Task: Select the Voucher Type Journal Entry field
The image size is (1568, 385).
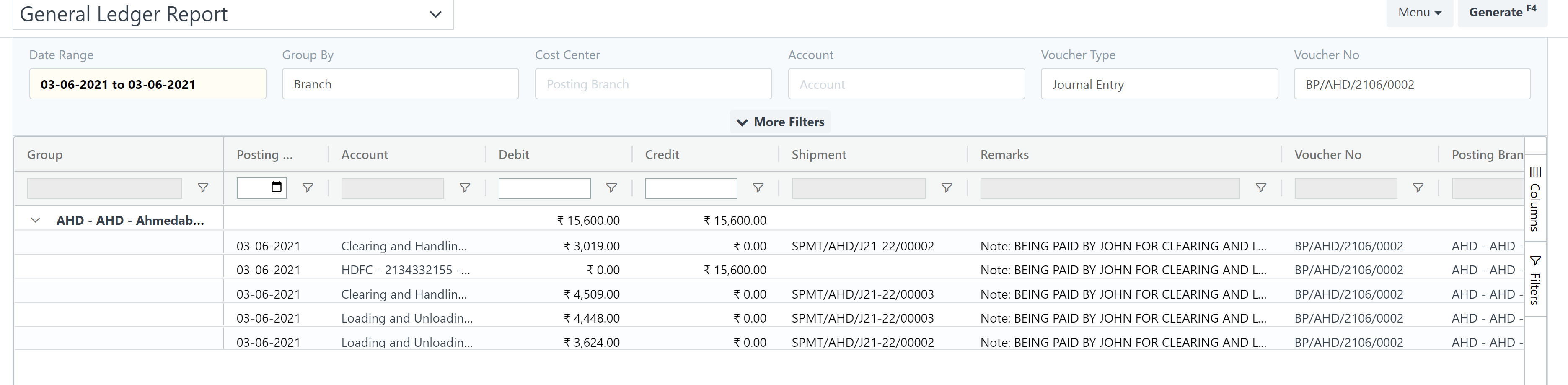Action: click(1158, 84)
